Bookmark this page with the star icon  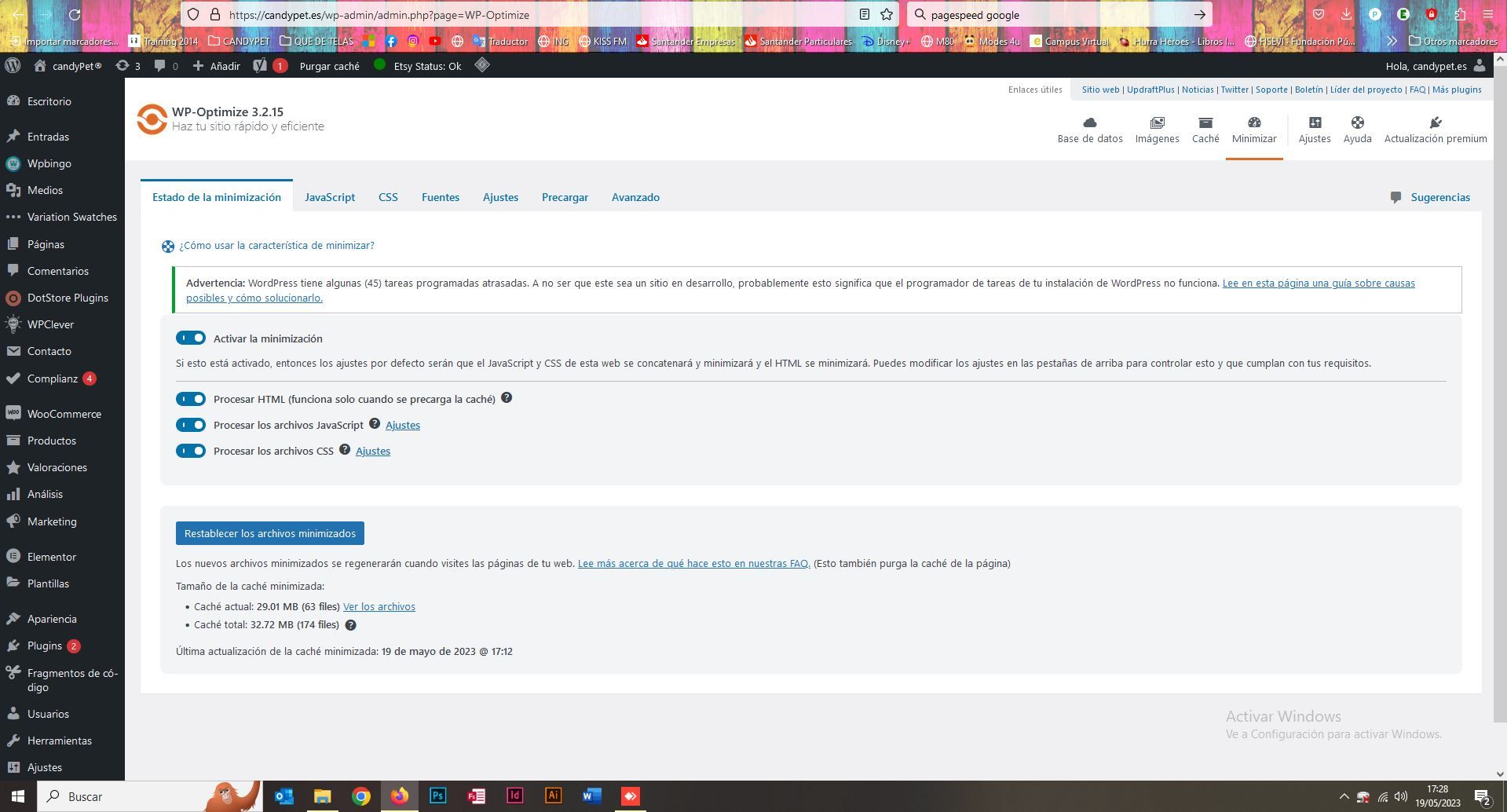coord(887,14)
